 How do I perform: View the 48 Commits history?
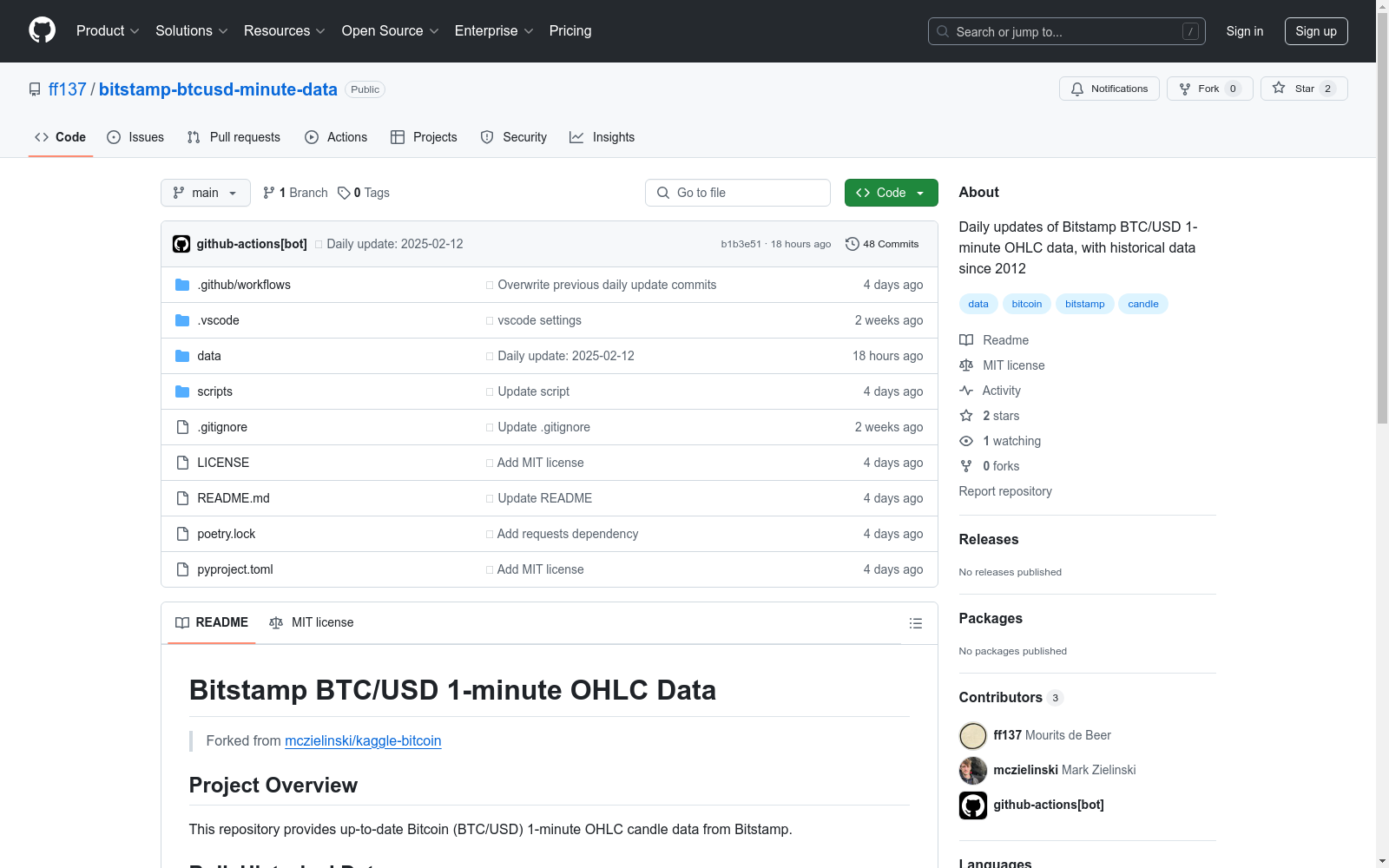coord(882,244)
